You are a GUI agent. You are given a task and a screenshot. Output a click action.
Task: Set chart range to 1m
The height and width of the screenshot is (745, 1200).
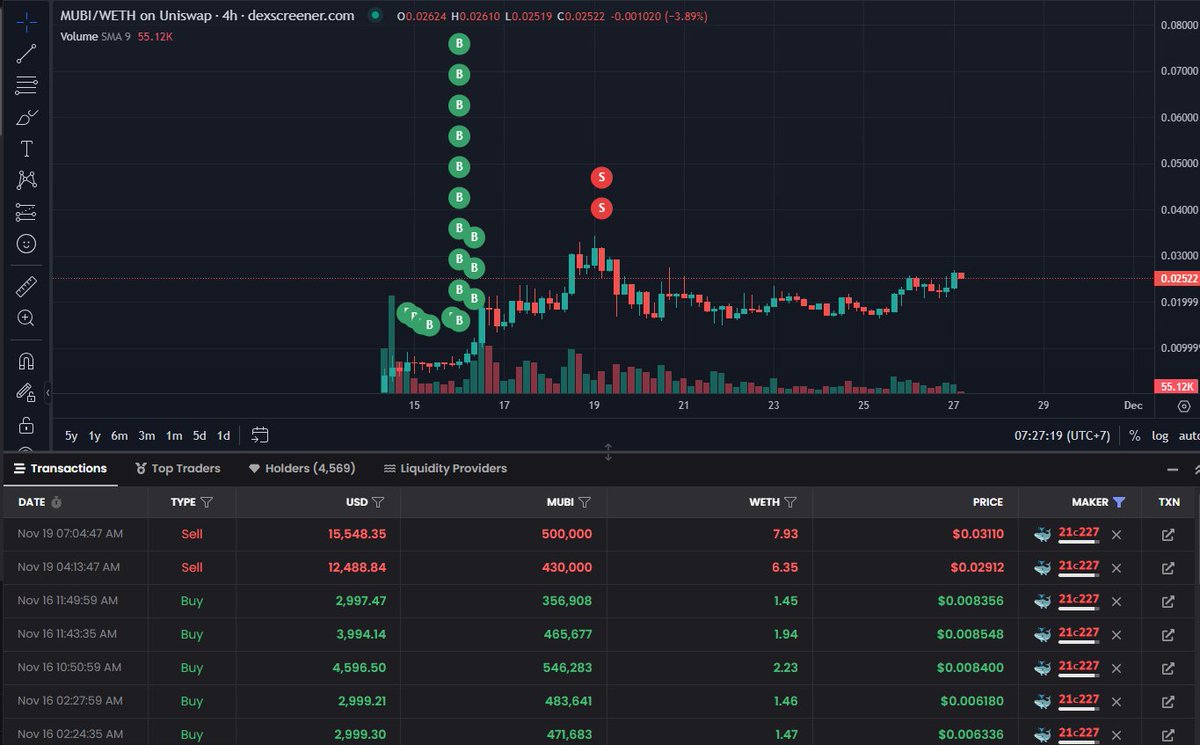(x=174, y=436)
